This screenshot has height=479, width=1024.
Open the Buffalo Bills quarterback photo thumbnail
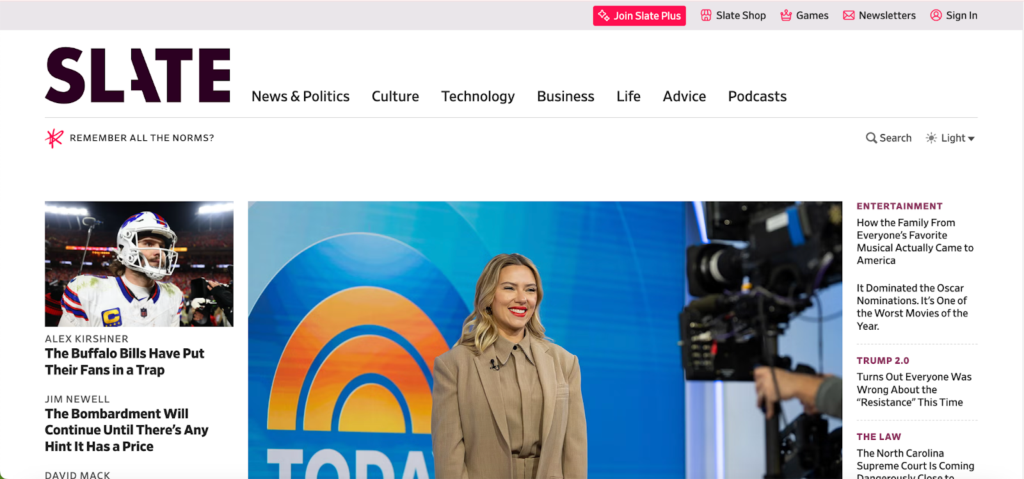tap(139, 264)
